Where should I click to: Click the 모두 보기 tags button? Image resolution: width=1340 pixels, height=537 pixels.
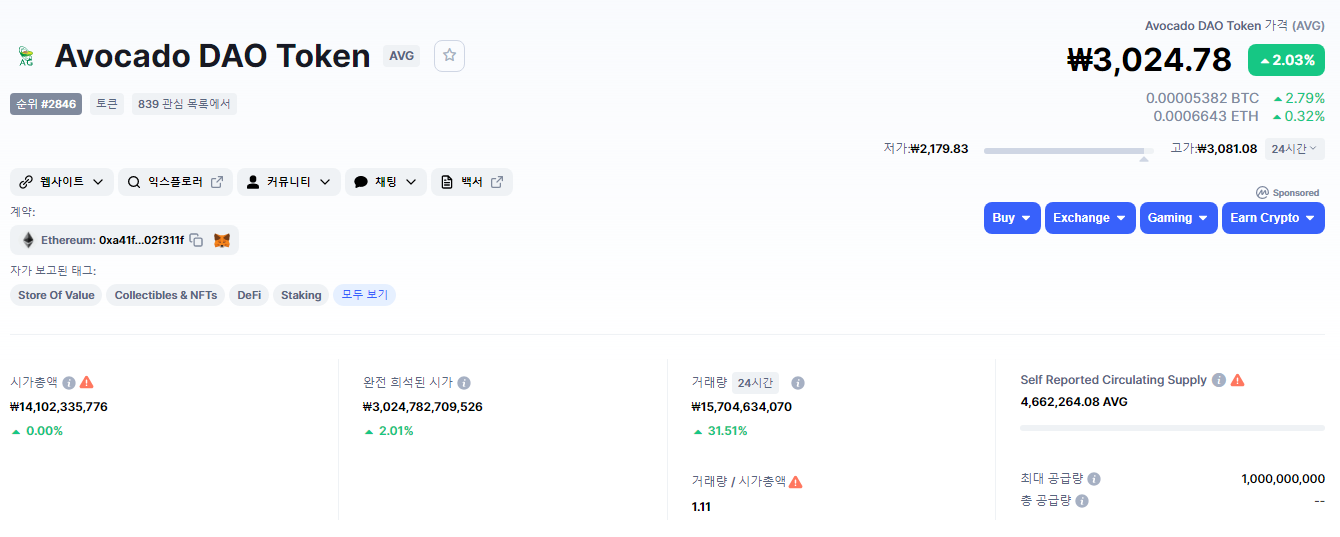click(364, 295)
